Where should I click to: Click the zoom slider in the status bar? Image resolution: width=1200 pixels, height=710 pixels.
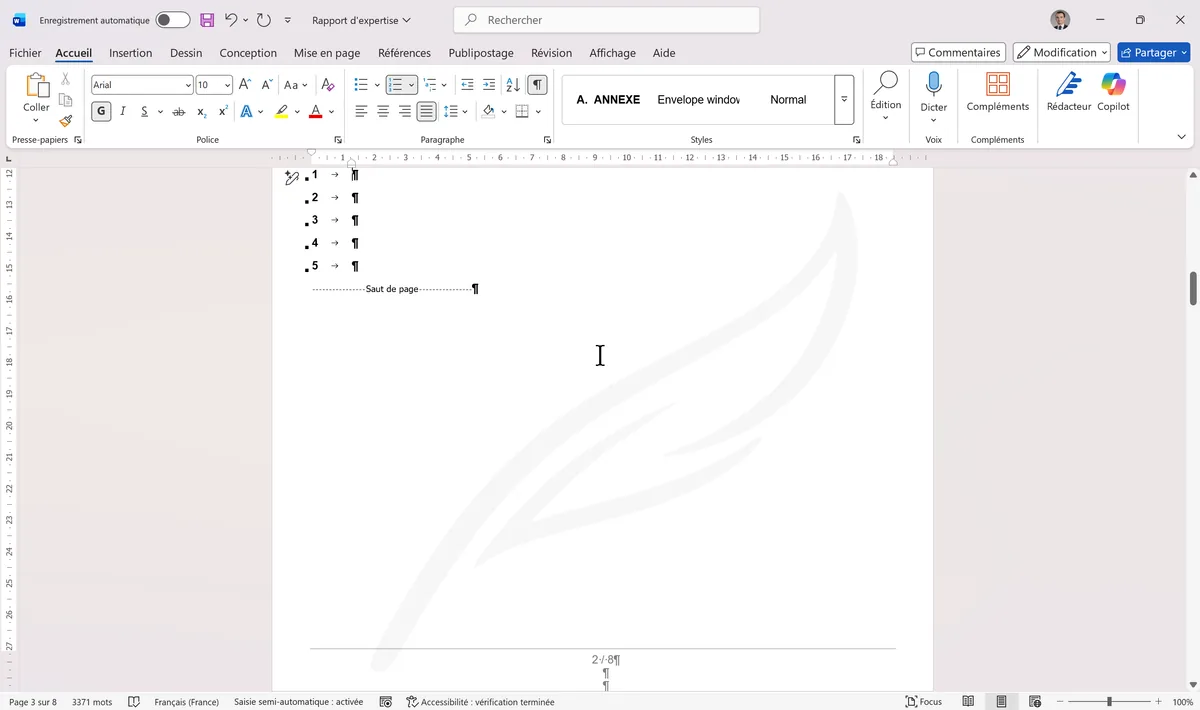pos(1109,702)
